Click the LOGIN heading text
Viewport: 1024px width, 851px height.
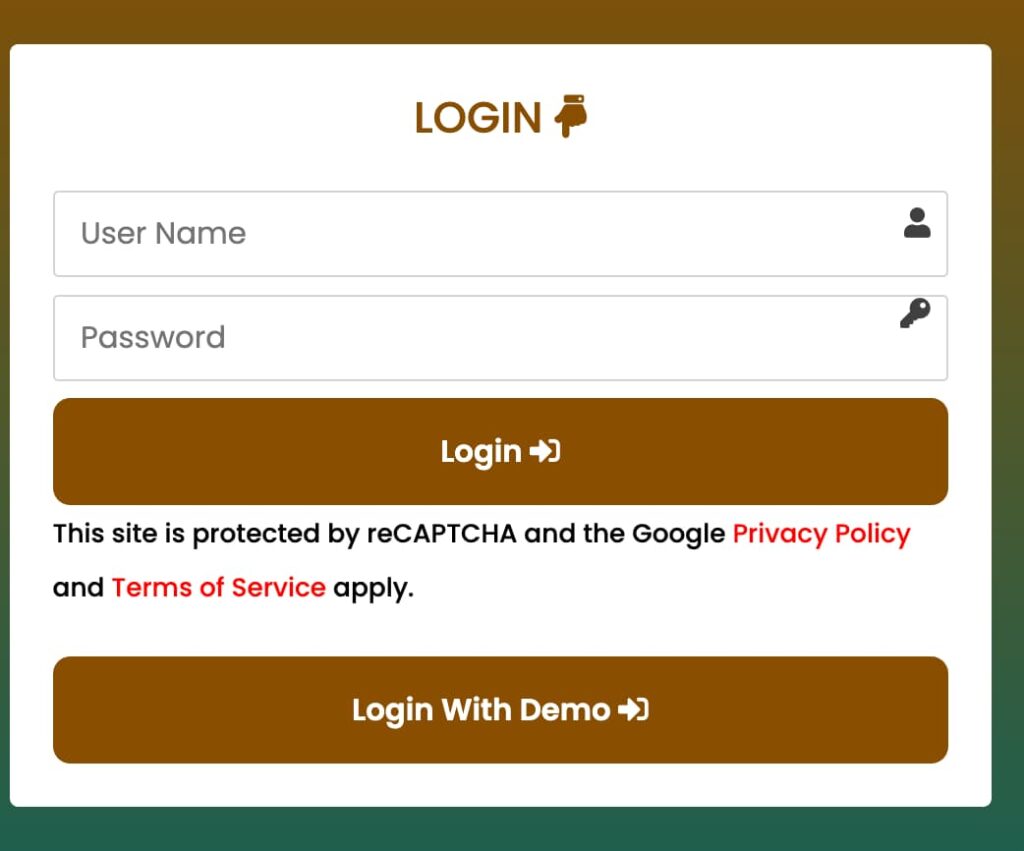478,118
